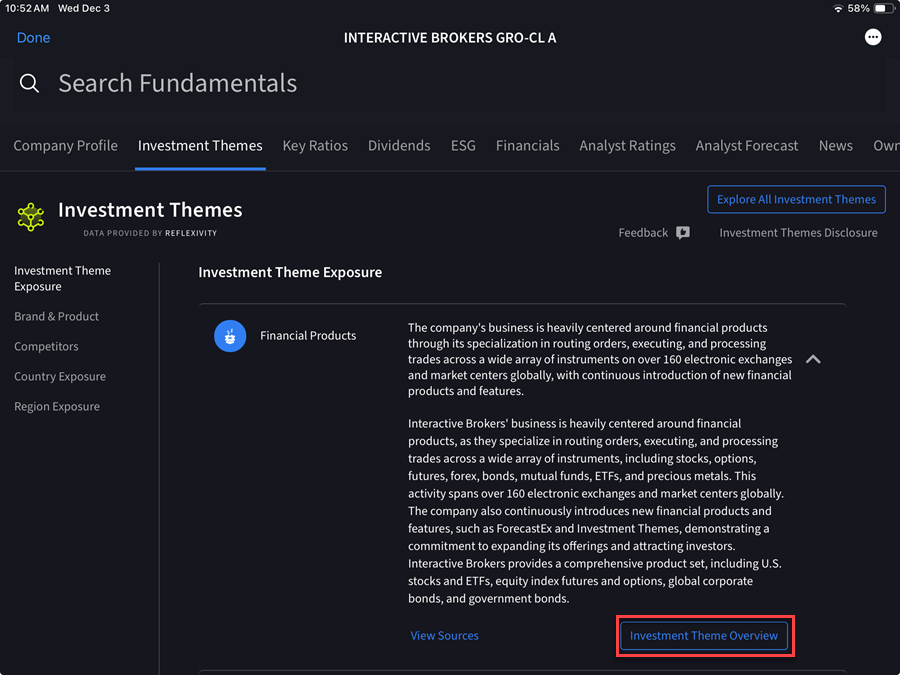Switch to the Key Ratios tab
Screen dimensions: 900x675
point(315,145)
